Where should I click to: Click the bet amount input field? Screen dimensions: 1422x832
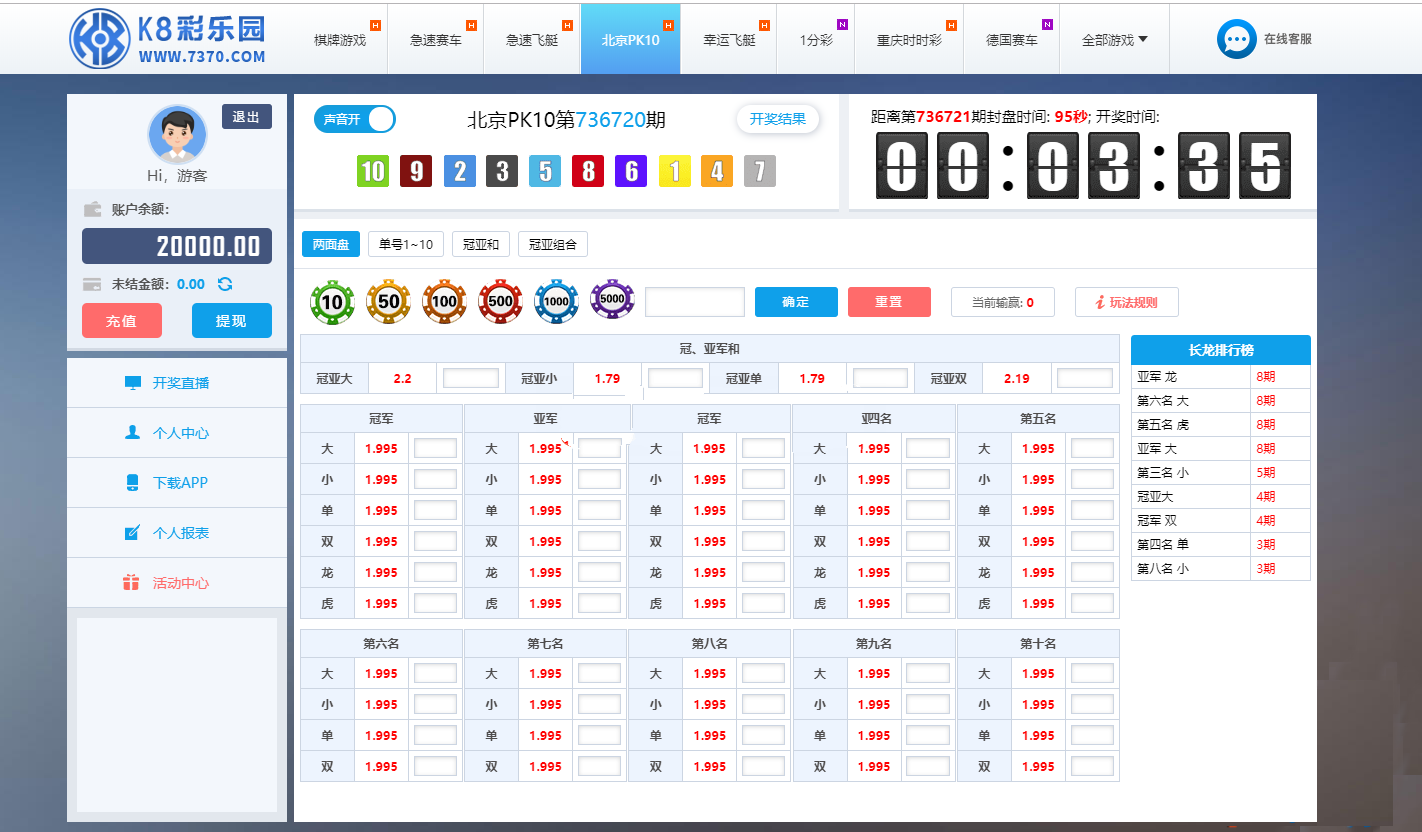(x=695, y=302)
